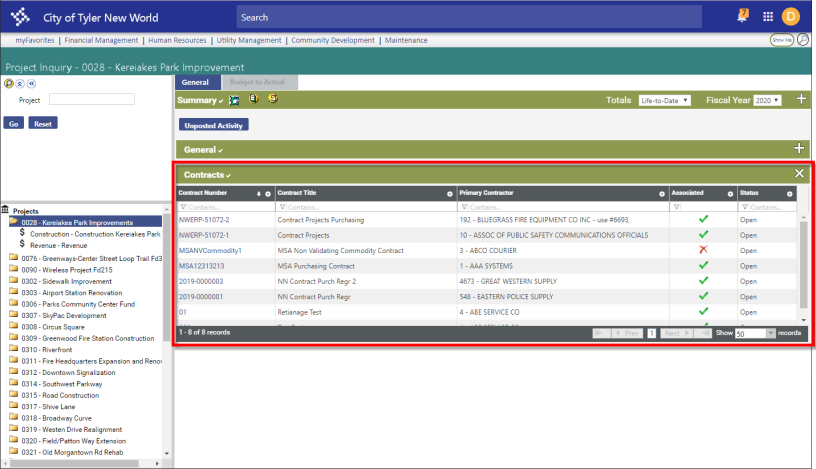This screenshot has width=816, height=469.
Task: Click the contracts grid vertical scrollbar
Action: [x=804, y=263]
